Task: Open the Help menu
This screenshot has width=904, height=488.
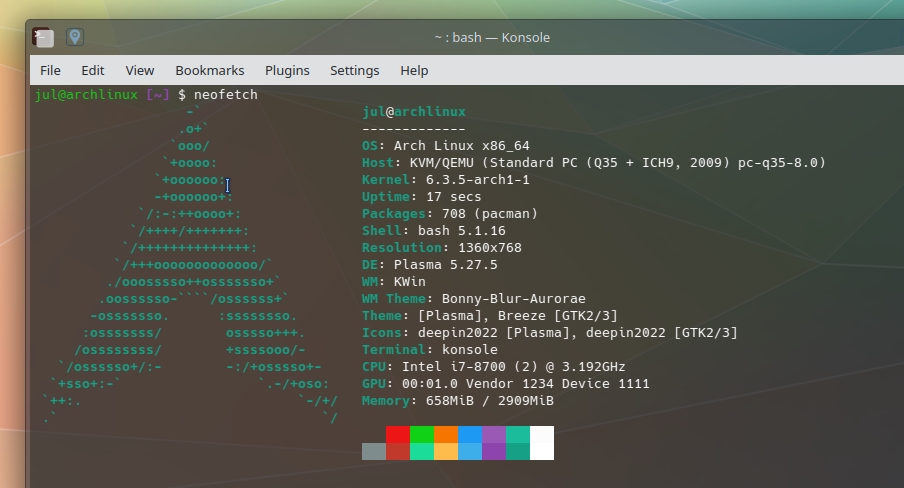Action: 414,70
